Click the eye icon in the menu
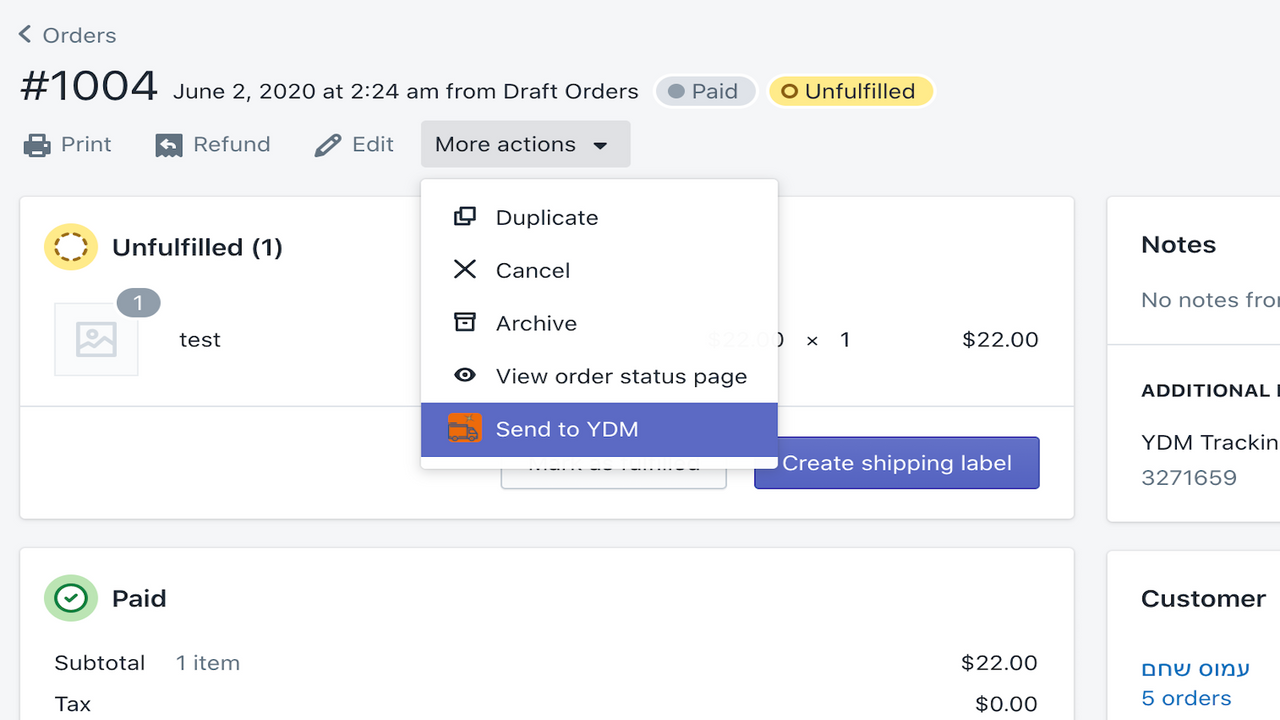This screenshot has height=720, width=1280. click(465, 375)
